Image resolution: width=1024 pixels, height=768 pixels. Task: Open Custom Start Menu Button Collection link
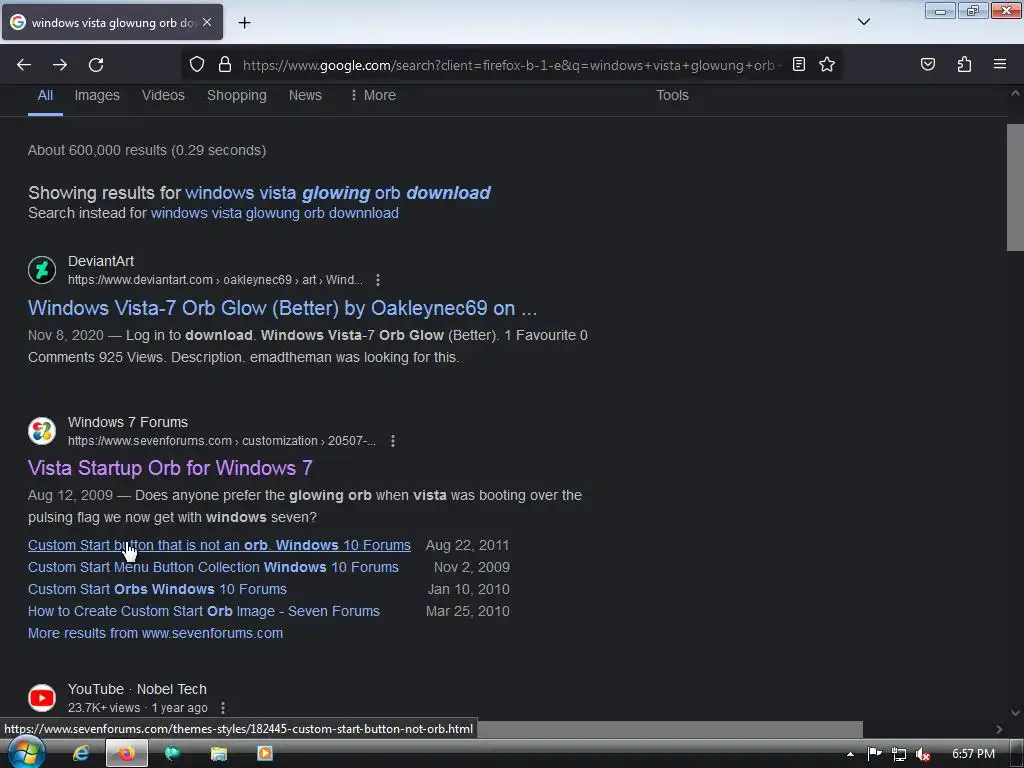[x=213, y=568]
